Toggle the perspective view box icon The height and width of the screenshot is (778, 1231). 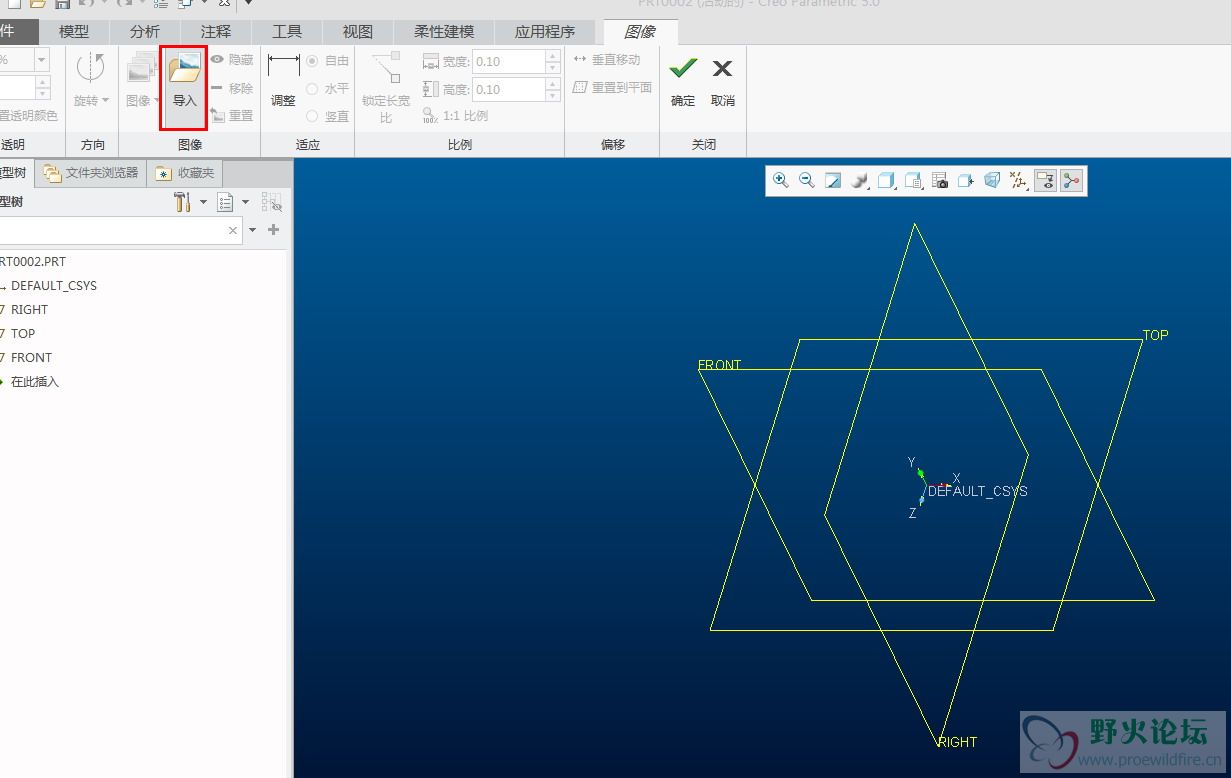[992, 181]
